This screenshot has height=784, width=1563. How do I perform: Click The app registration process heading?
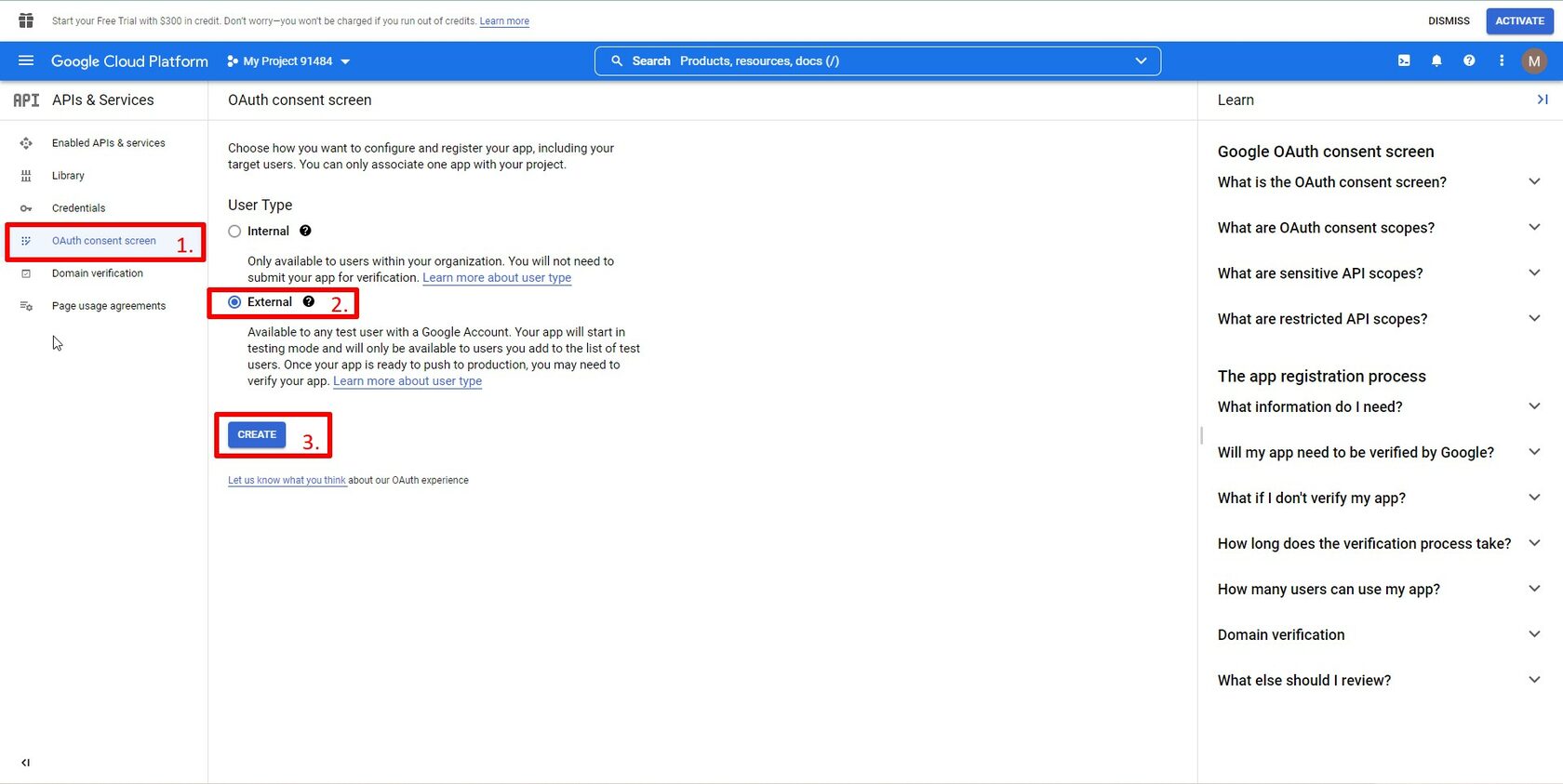pyautogui.click(x=1322, y=376)
